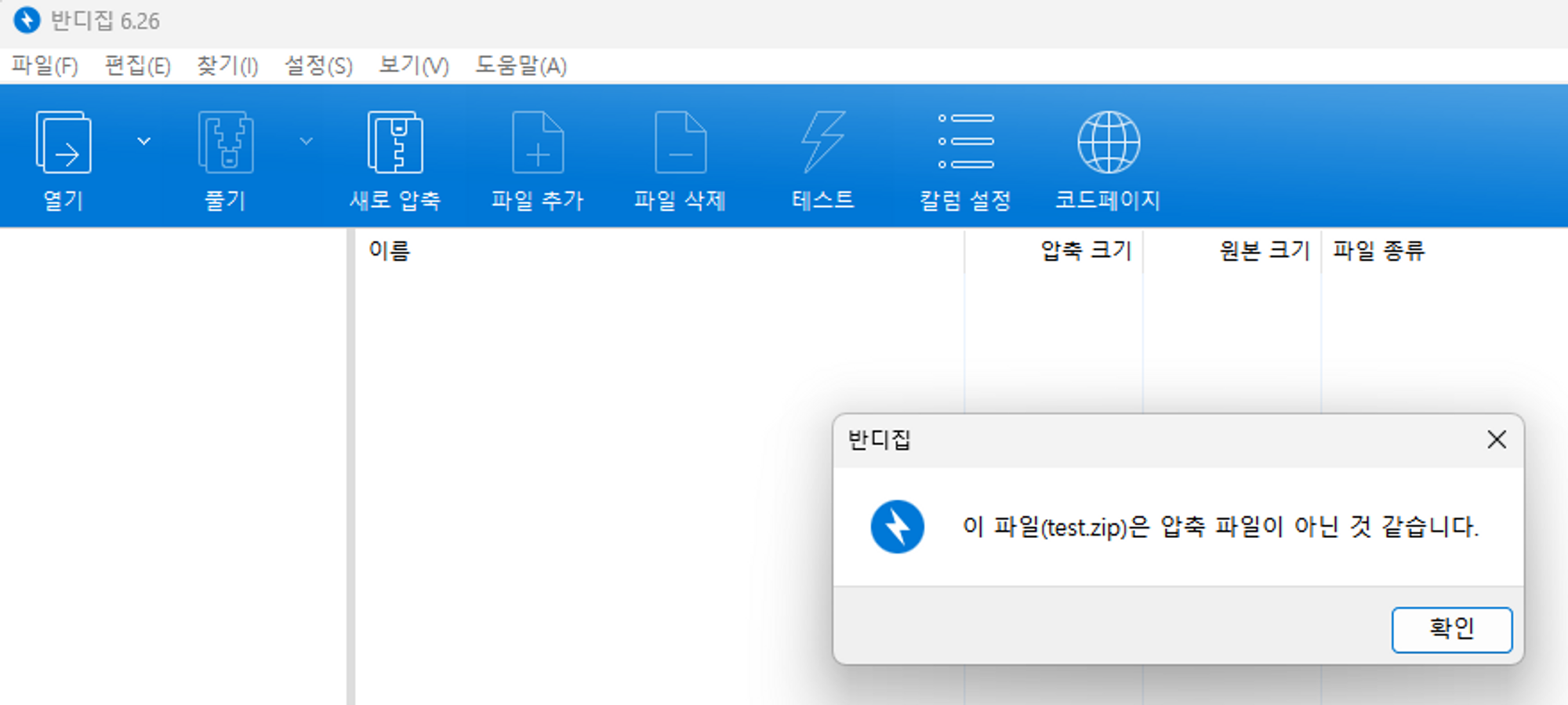The image size is (1568, 705).
Task: Open 칼럼 설정 column settings icon
Action: [966, 142]
